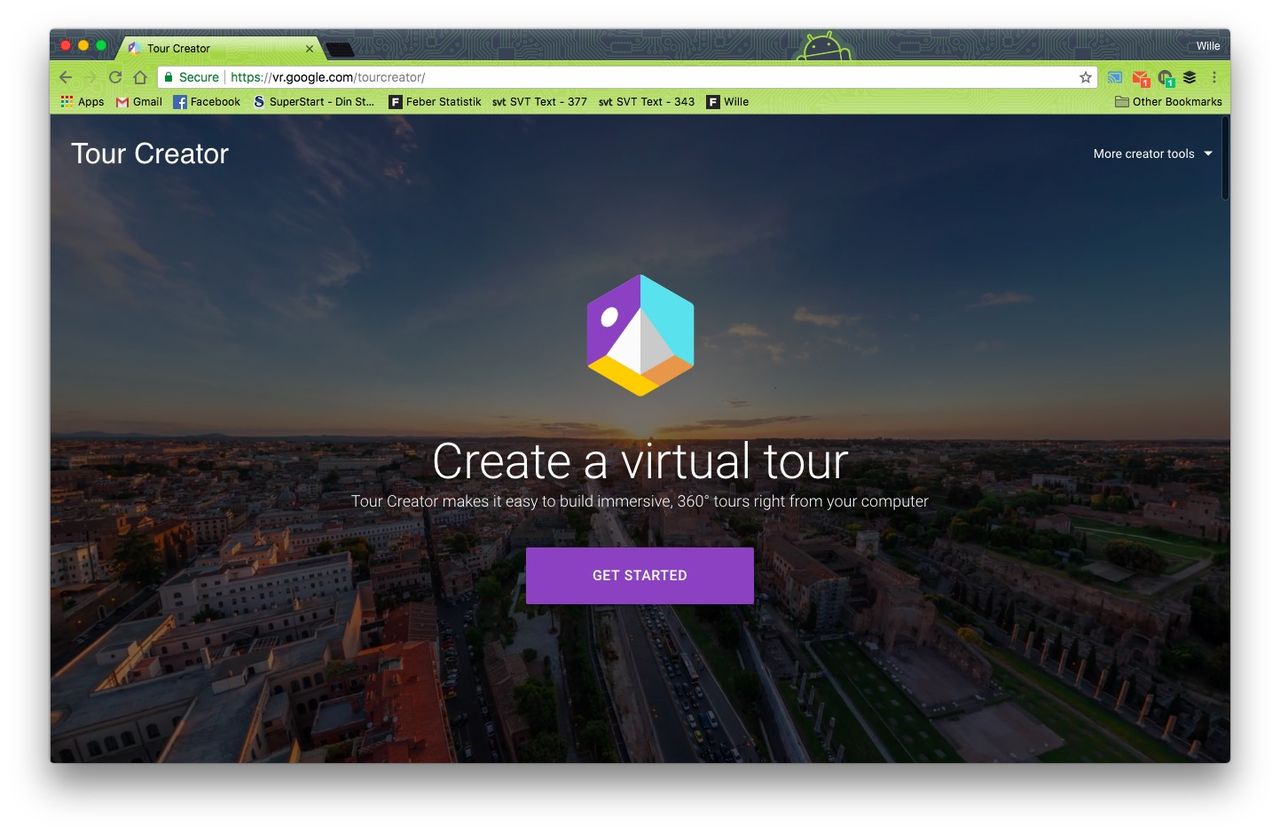1280x834 pixels.
Task: Open the Feber Statistik bookmark
Action: pos(435,102)
